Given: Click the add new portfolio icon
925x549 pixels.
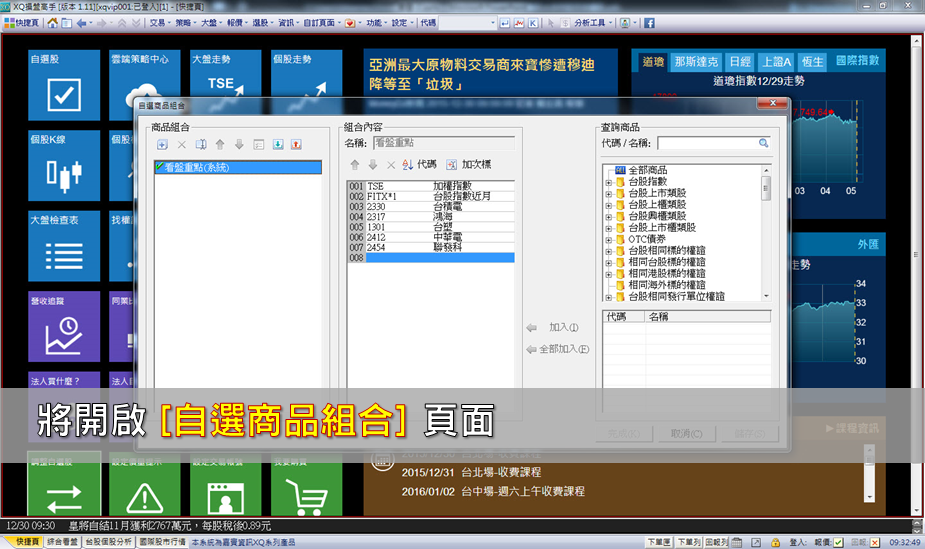Looking at the screenshot, I should [x=162, y=145].
